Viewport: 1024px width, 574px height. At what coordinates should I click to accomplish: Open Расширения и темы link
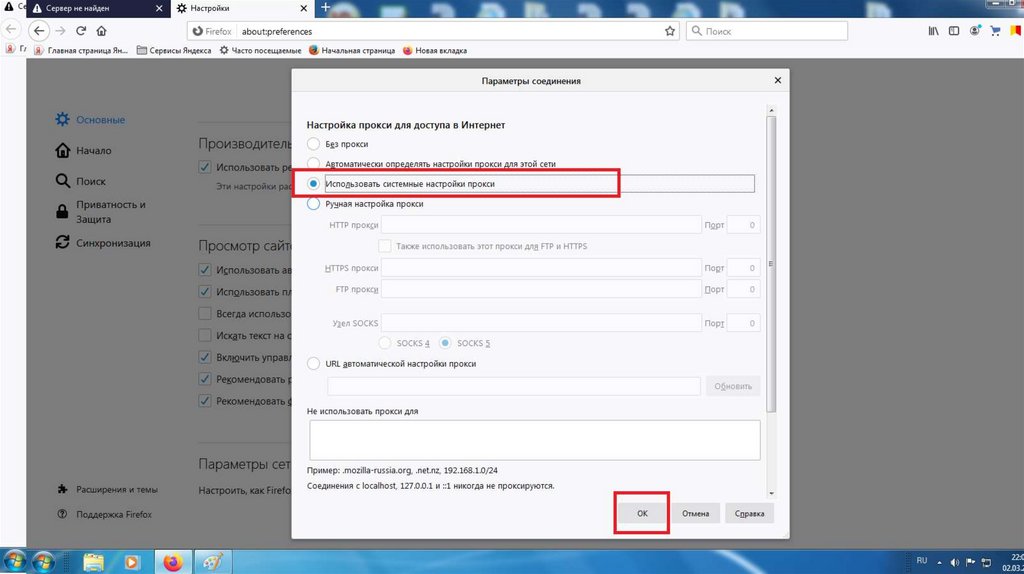tap(108, 489)
